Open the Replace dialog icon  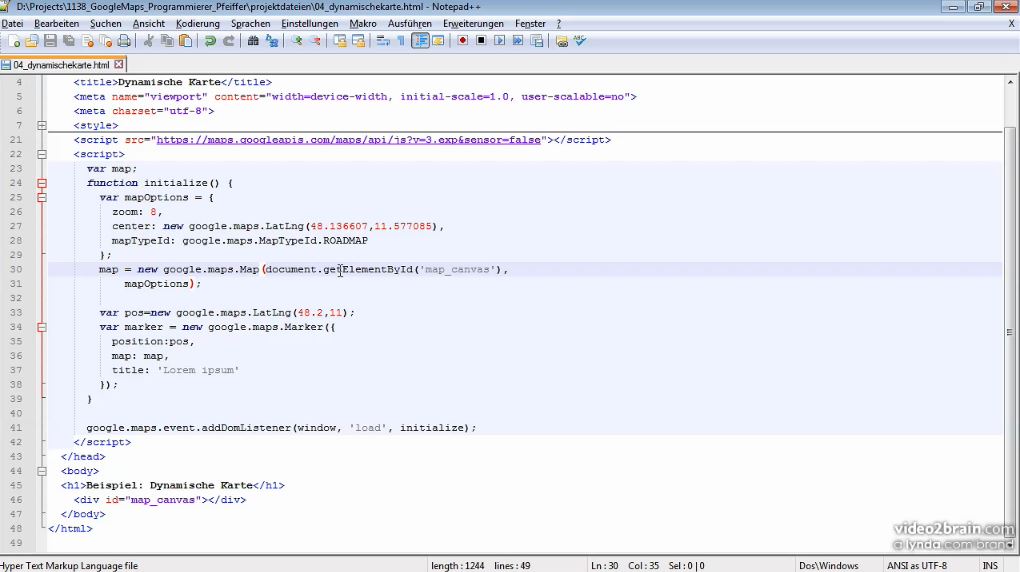coord(272,41)
